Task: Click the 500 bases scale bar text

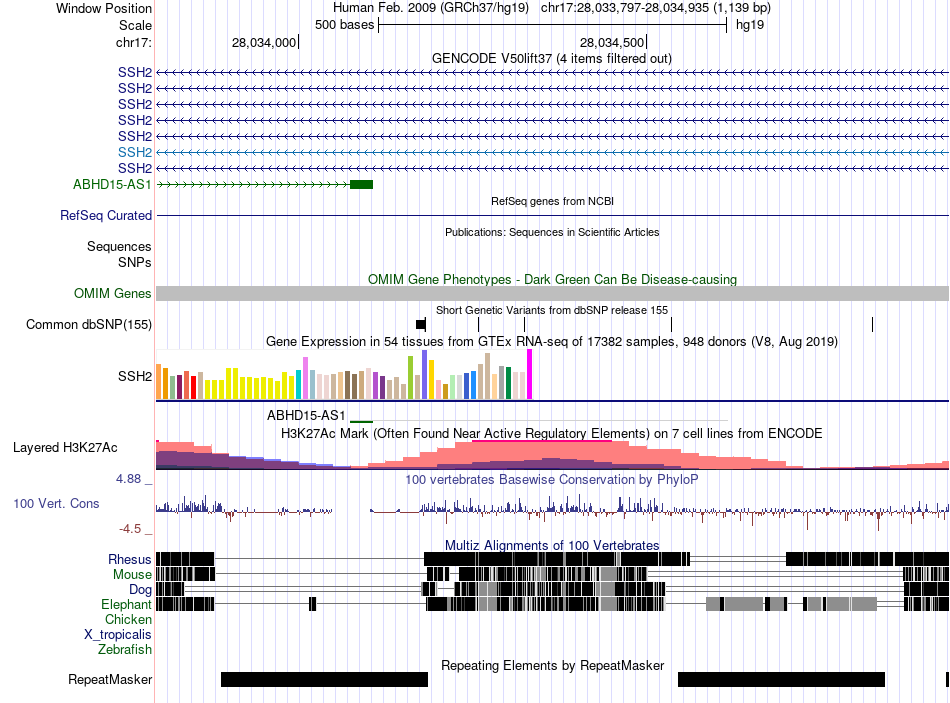Action: tap(345, 25)
